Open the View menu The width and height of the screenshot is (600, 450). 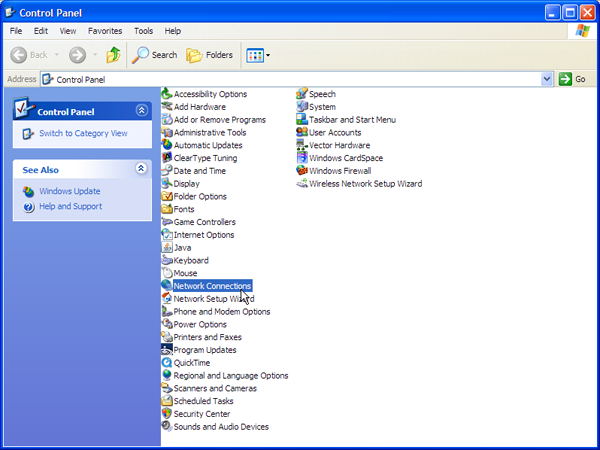coord(68,31)
